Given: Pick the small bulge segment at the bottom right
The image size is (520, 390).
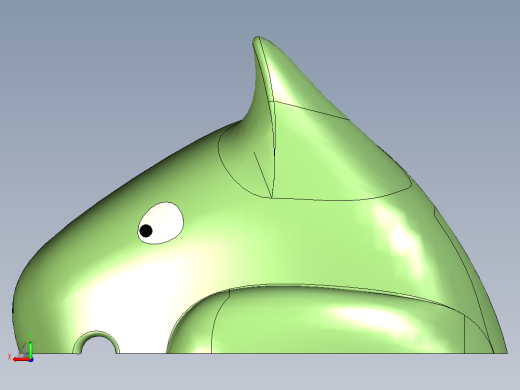Looking at the screenshot, I should (x=475, y=338).
